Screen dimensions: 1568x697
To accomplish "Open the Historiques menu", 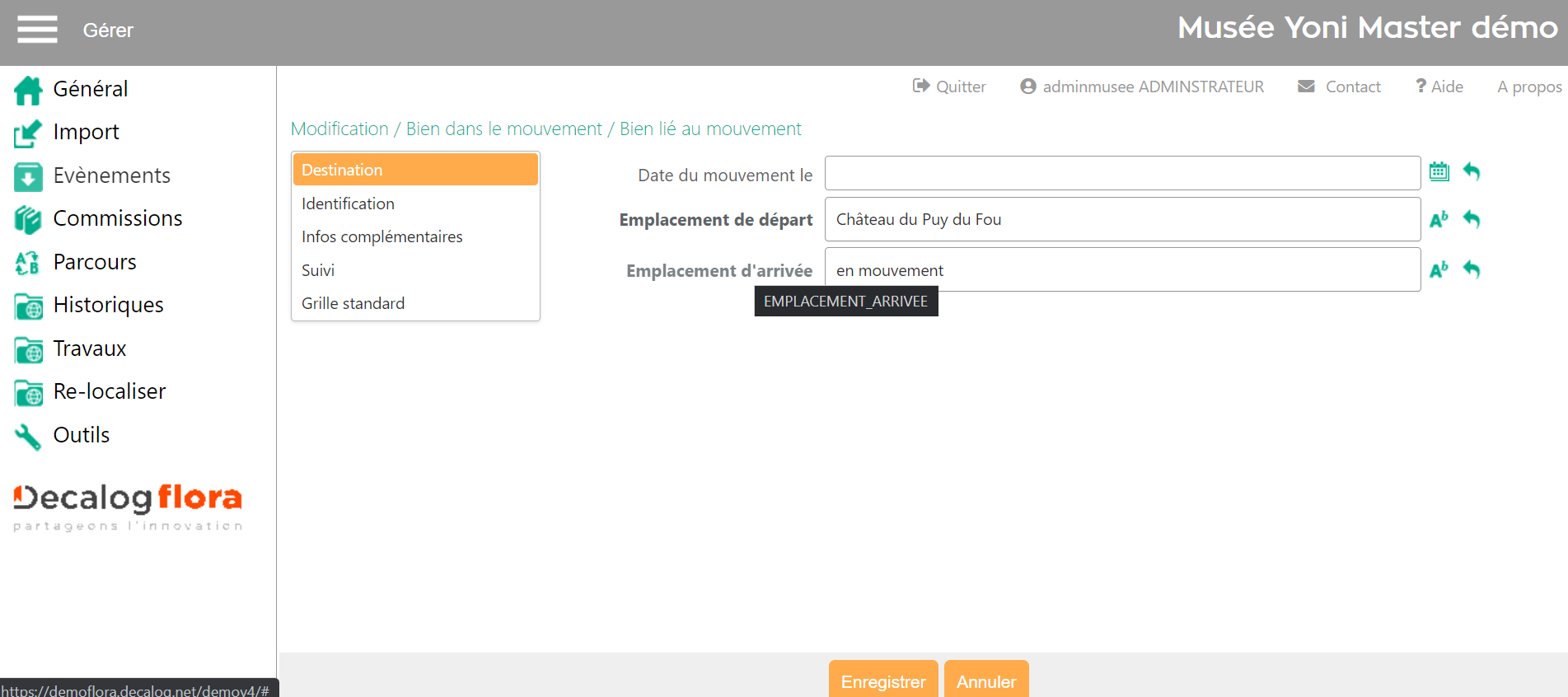I will [108, 305].
